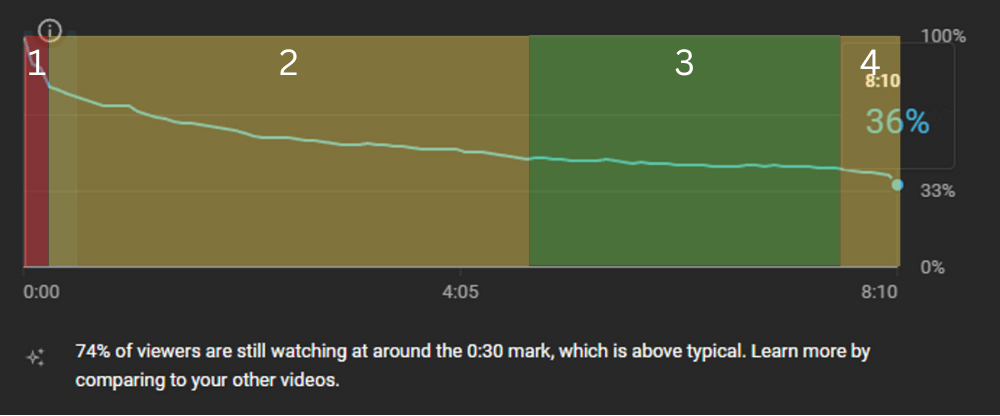This screenshot has height=416, width=1000.
Task: Click the 36% retention tooltip value
Action: click(x=897, y=121)
